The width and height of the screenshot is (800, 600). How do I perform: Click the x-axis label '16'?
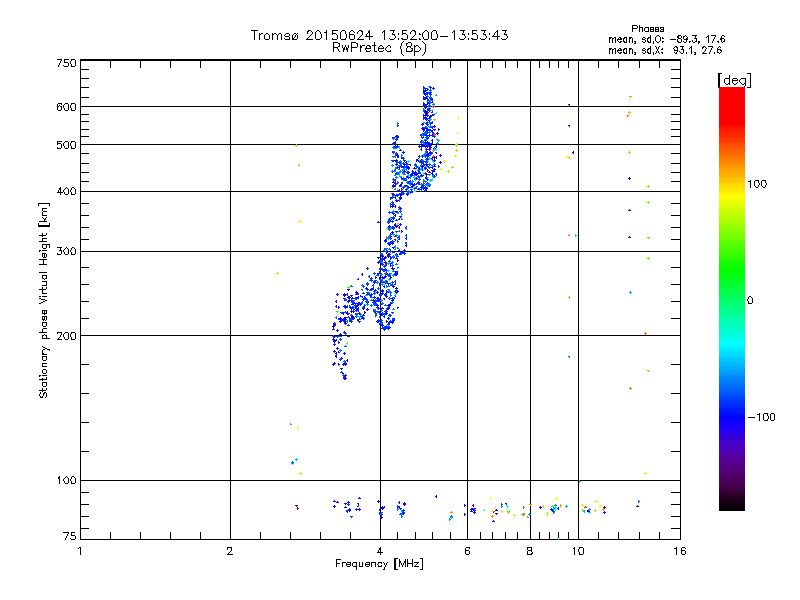click(680, 551)
